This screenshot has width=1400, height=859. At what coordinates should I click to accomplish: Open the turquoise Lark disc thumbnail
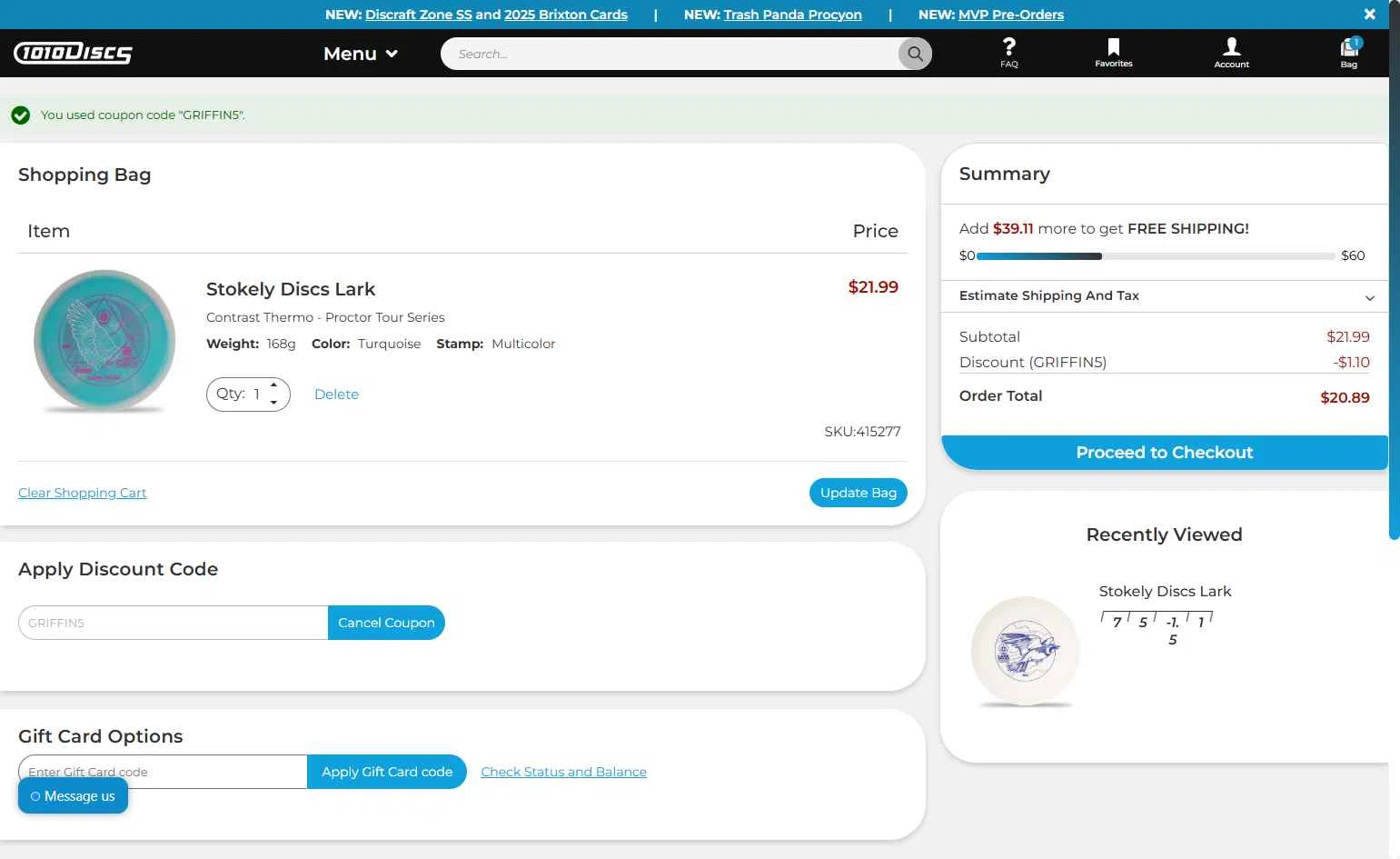104,342
